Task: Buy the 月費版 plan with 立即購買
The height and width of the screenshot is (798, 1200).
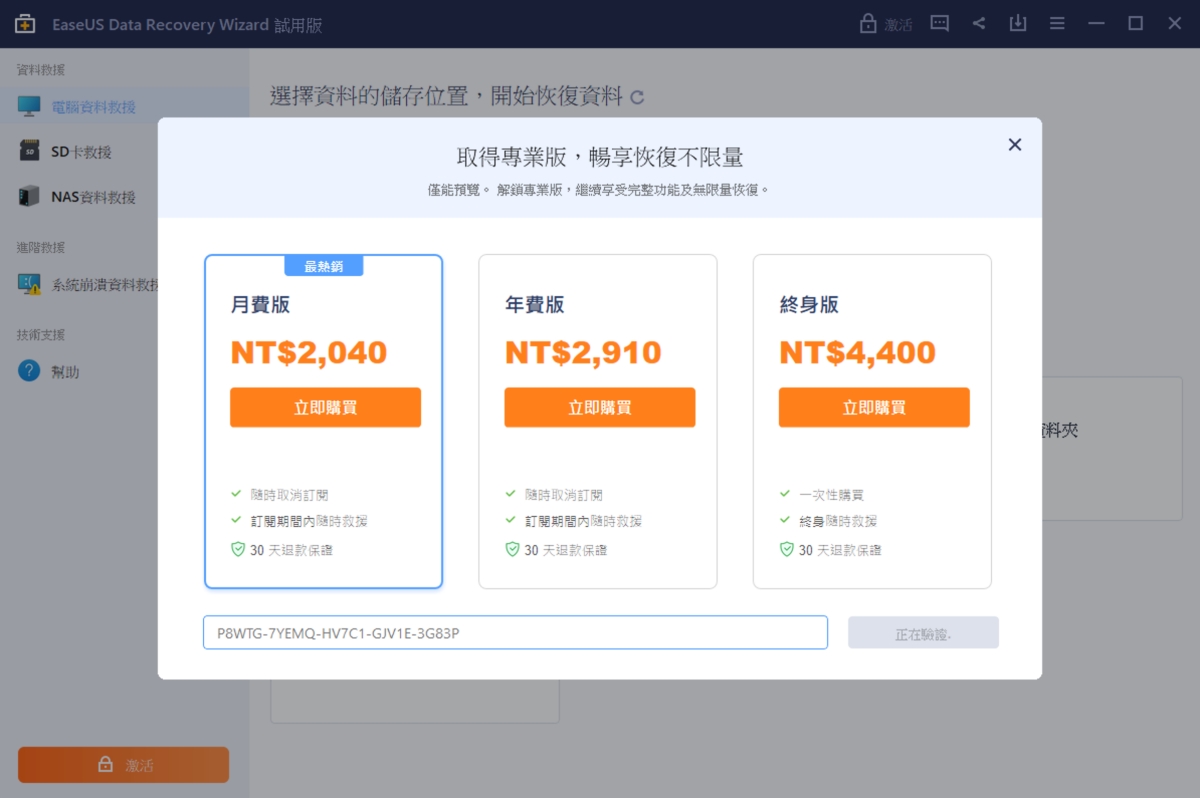Action: pos(325,407)
